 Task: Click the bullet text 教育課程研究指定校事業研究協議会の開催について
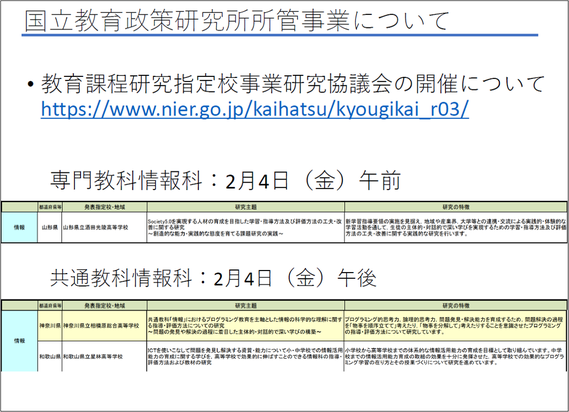(x=293, y=84)
